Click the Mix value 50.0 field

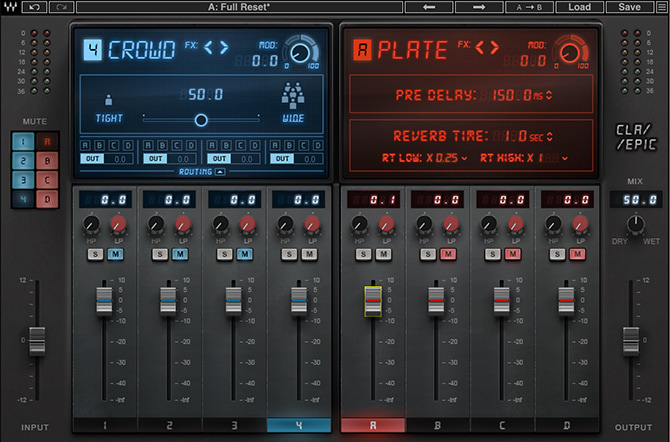636,199
